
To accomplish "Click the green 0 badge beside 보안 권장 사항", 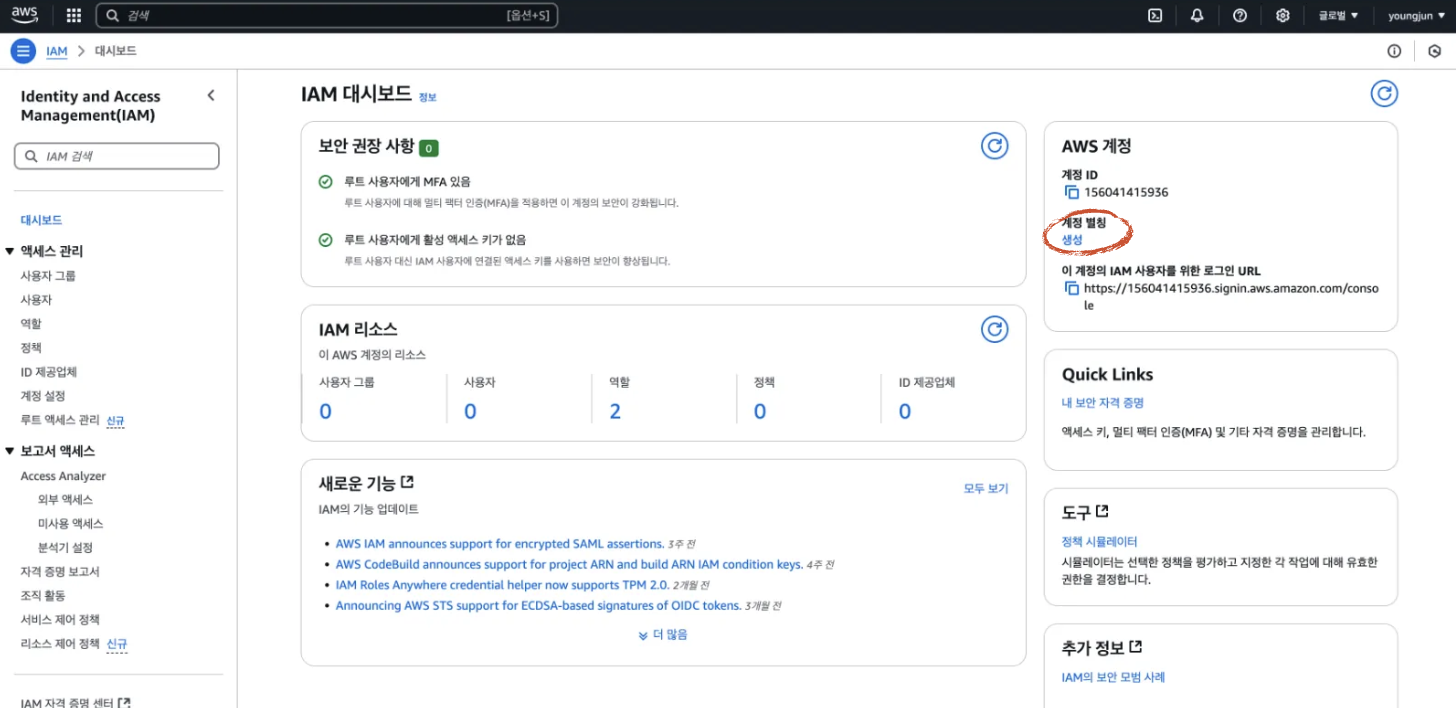I will click(429, 148).
